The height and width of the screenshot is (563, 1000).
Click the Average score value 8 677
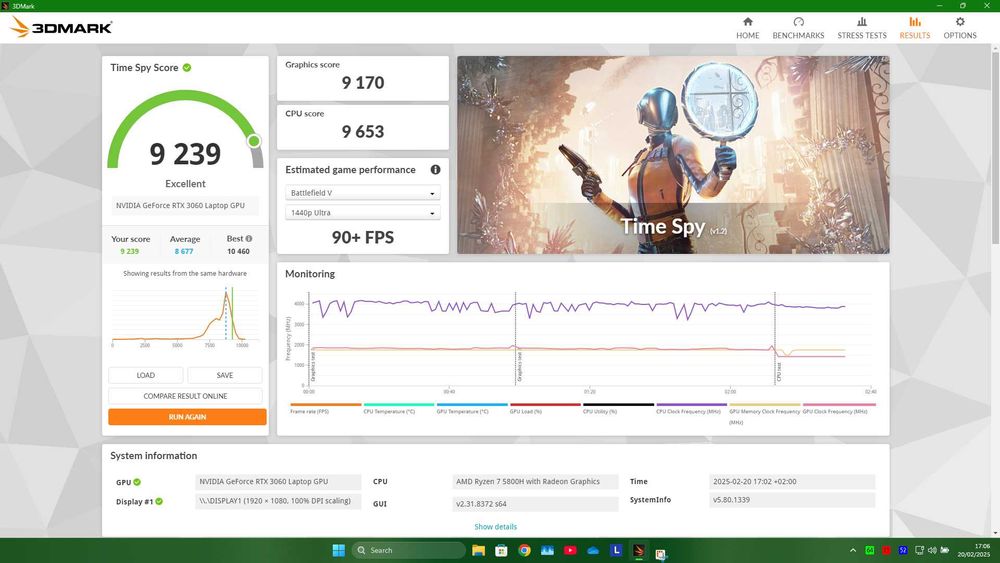[x=184, y=251]
